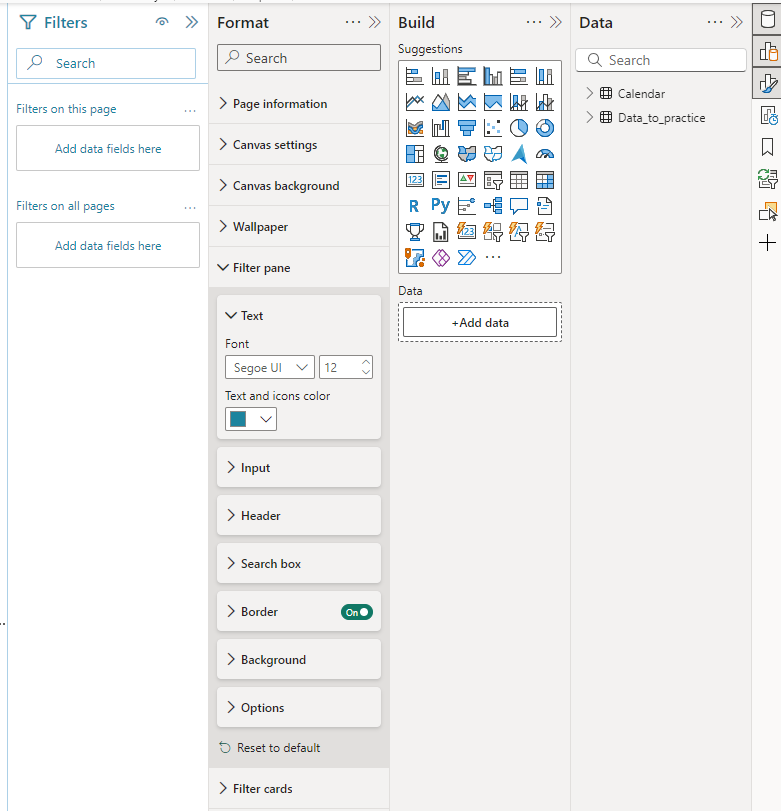Add a Matrix visual

pos(545,180)
